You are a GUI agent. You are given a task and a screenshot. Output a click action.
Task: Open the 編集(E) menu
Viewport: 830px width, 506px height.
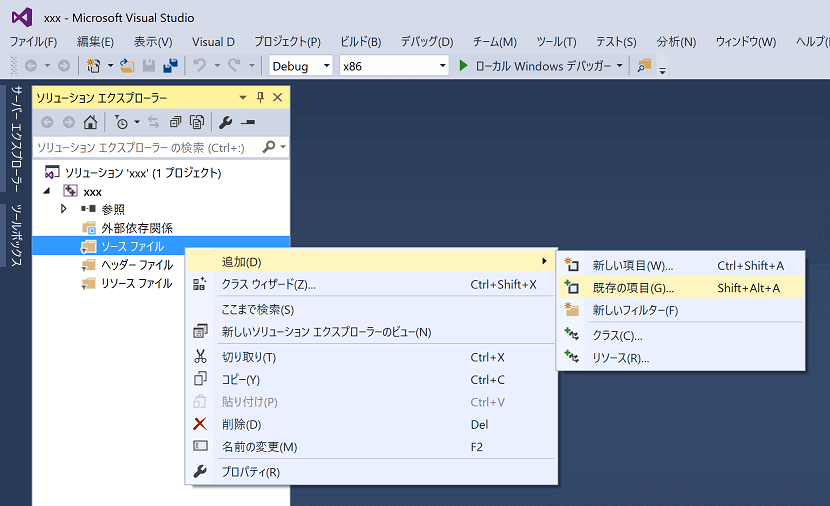[x=95, y=41]
